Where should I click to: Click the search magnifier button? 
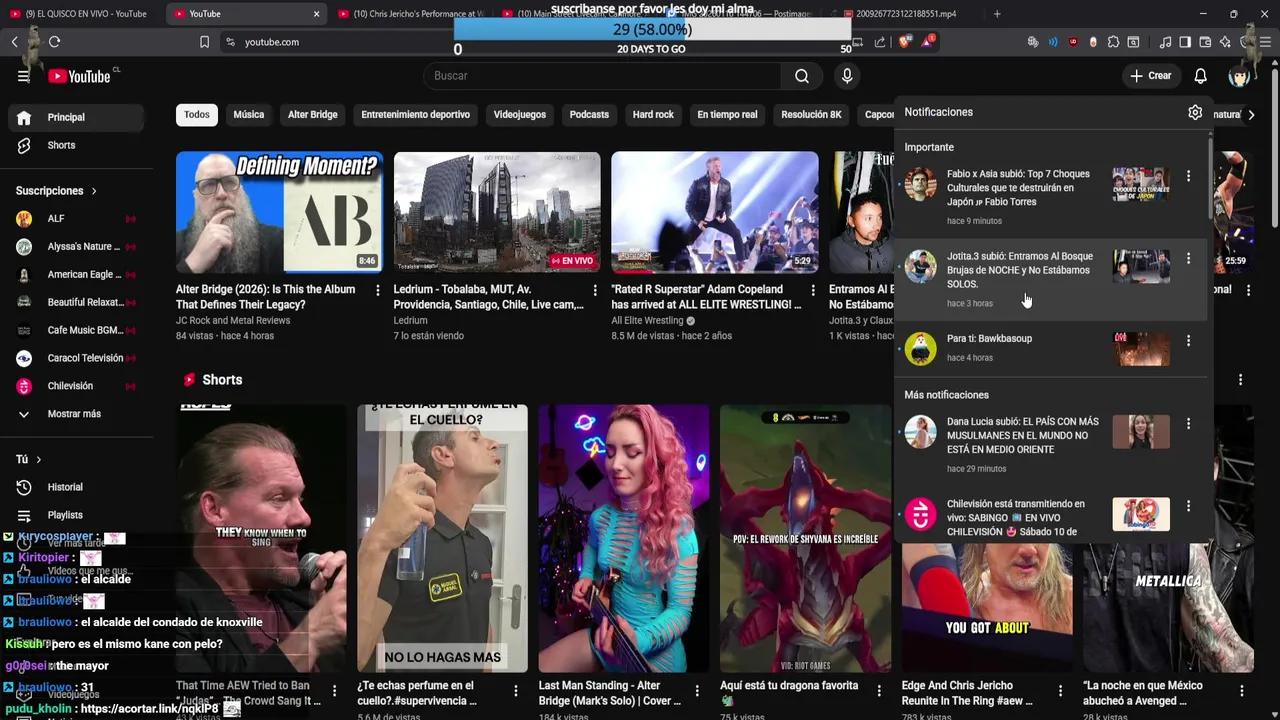[801, 76]
